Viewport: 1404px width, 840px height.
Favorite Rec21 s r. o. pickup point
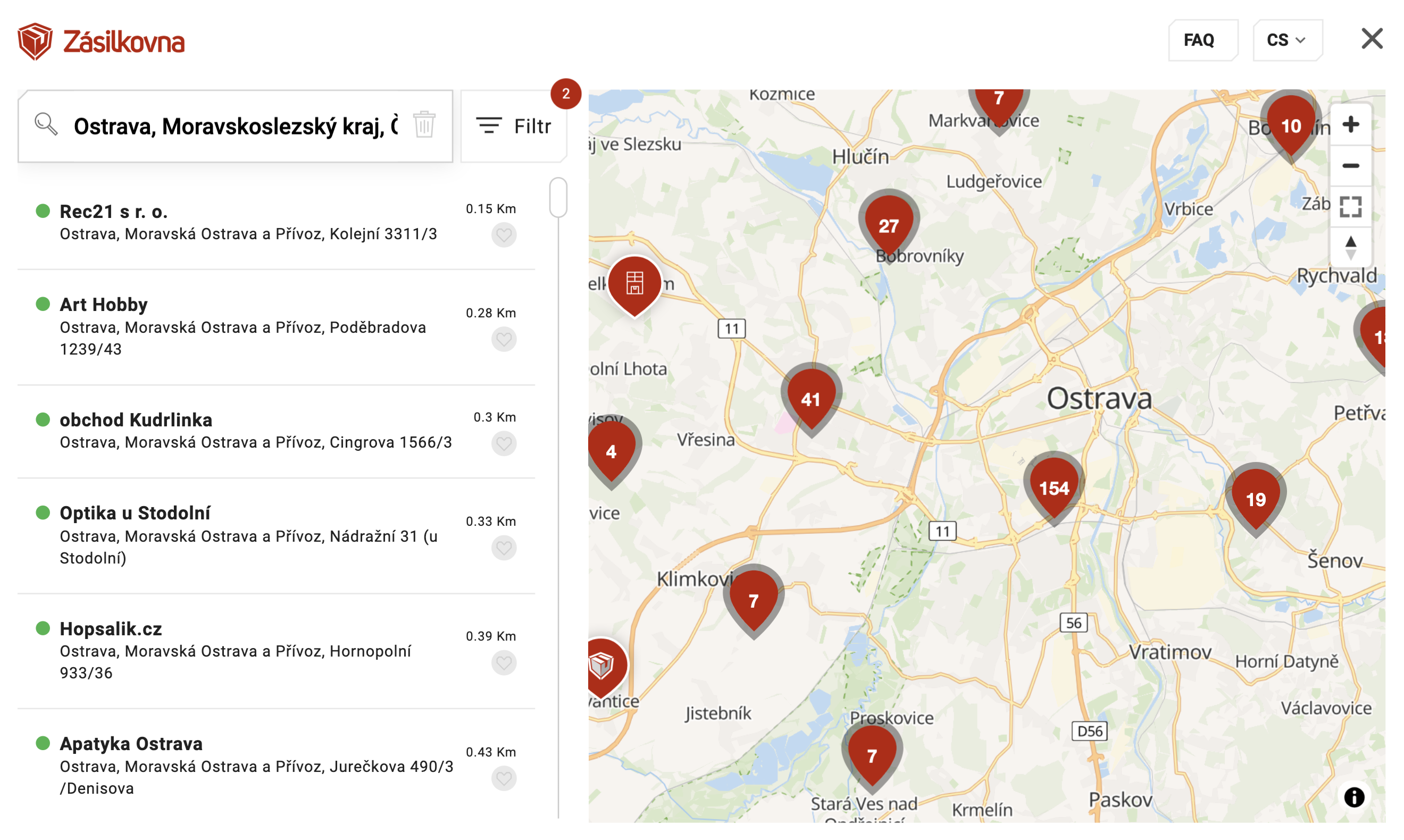[503, 235]
